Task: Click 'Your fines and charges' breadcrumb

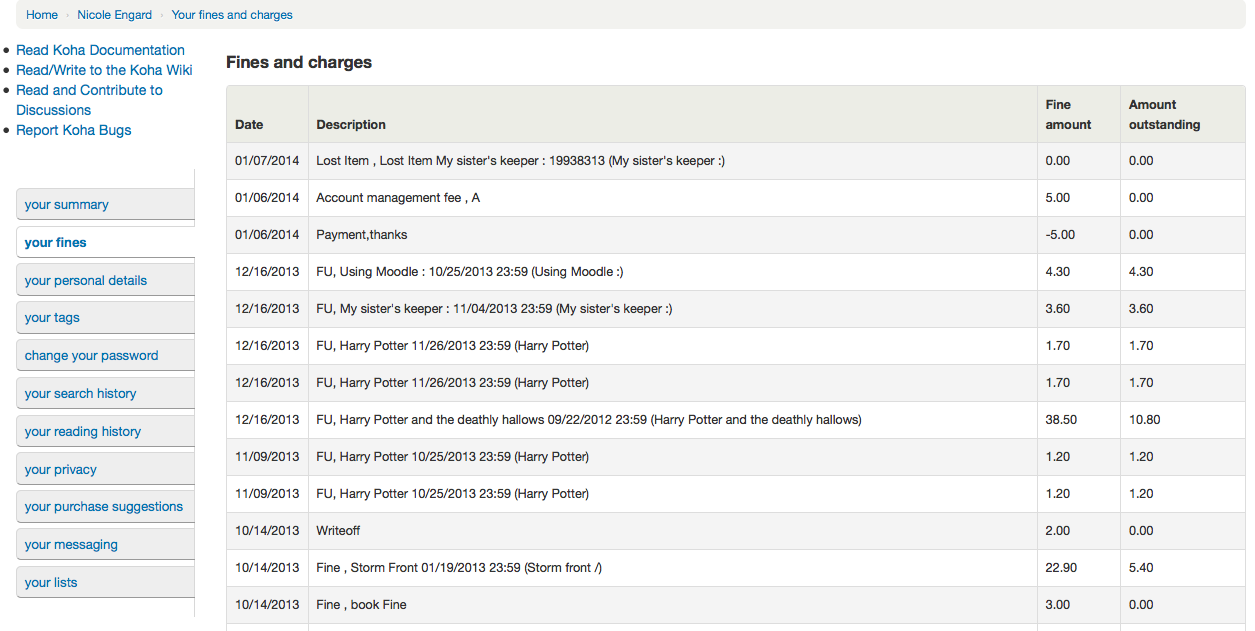Action: point(232,15)
